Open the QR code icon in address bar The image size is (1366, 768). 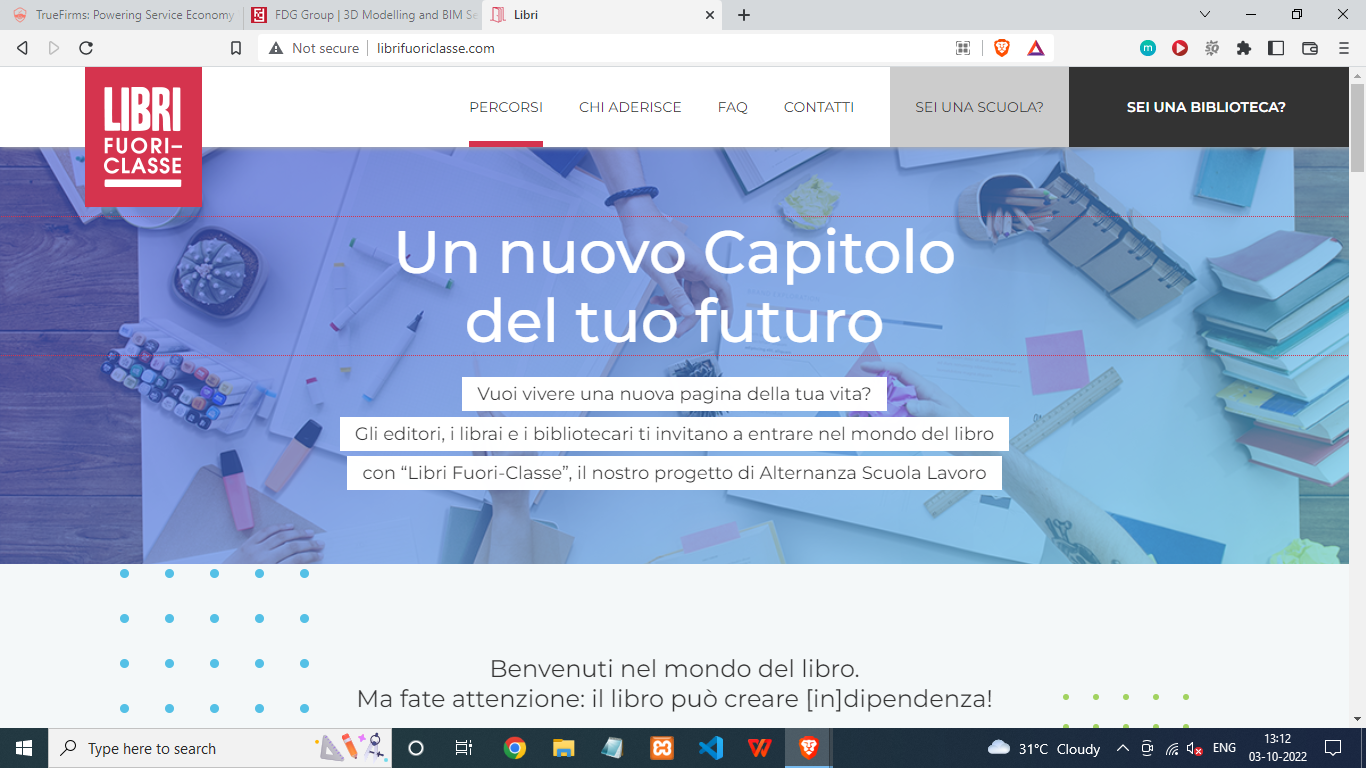[963, 48]
